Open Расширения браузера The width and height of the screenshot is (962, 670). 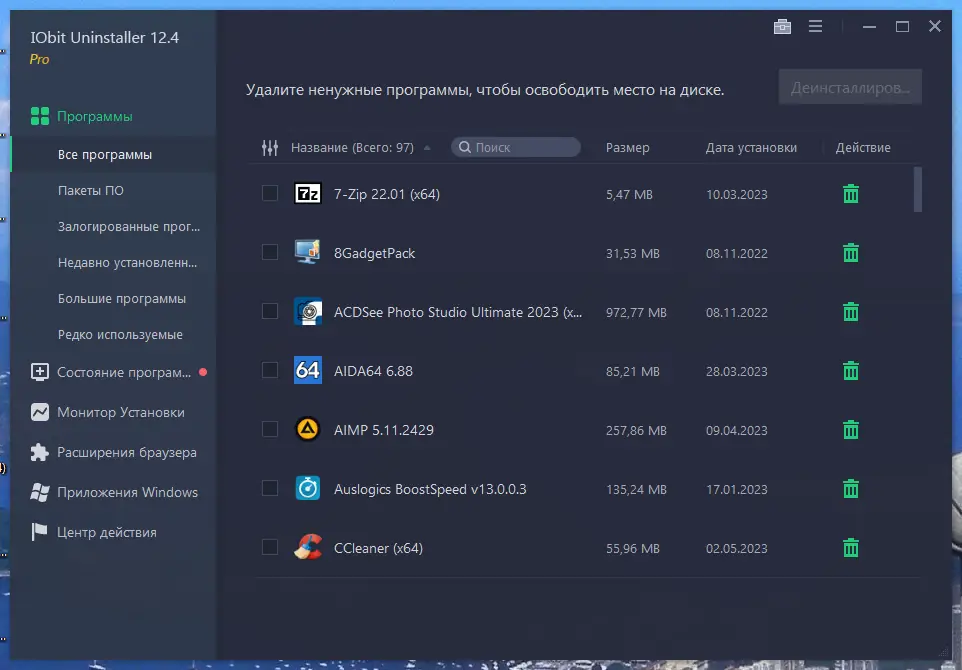tap(114, 452)
